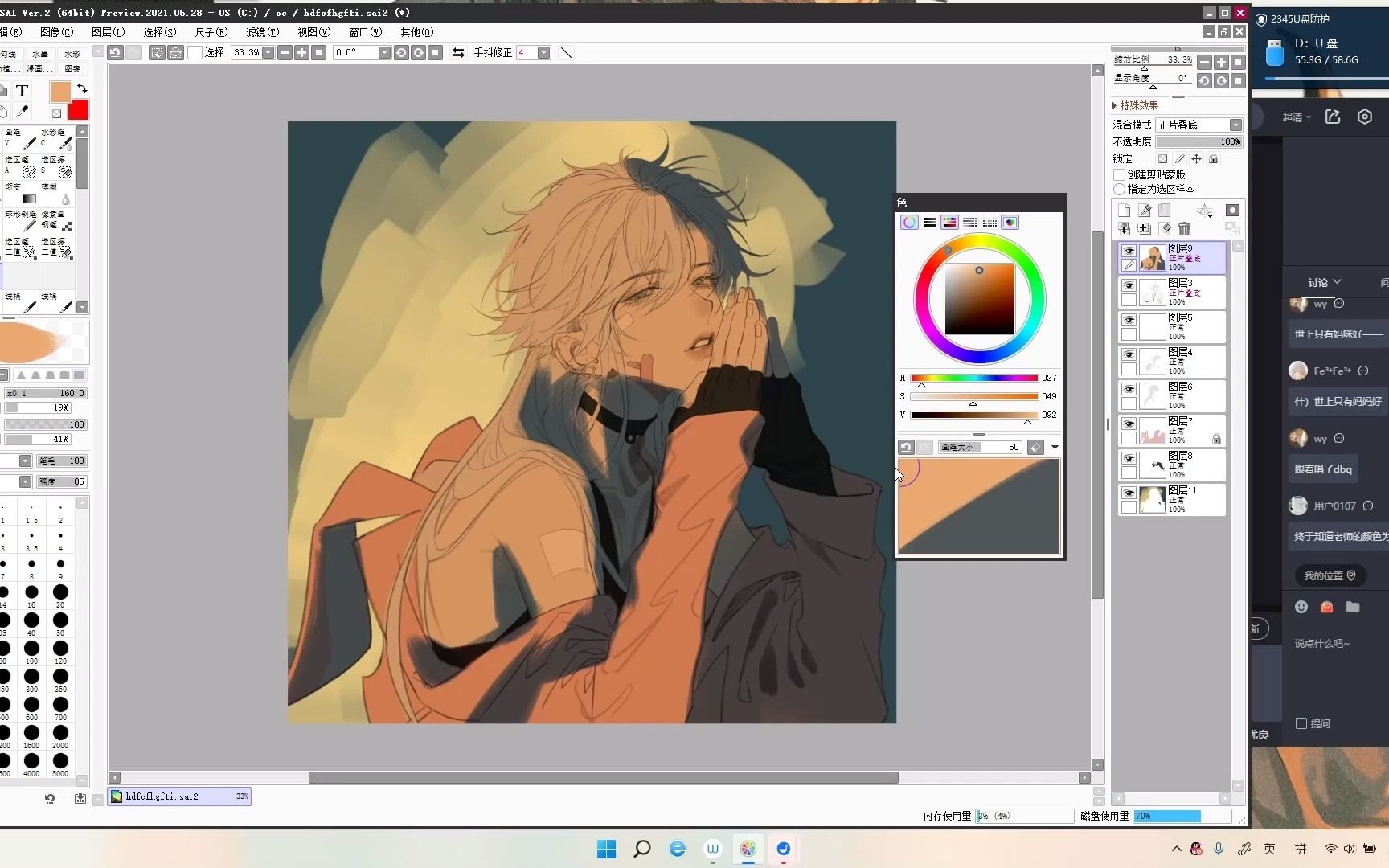Click the clear layer eraser icon
Screen dimensions: 1389x868
(1165, 229)
